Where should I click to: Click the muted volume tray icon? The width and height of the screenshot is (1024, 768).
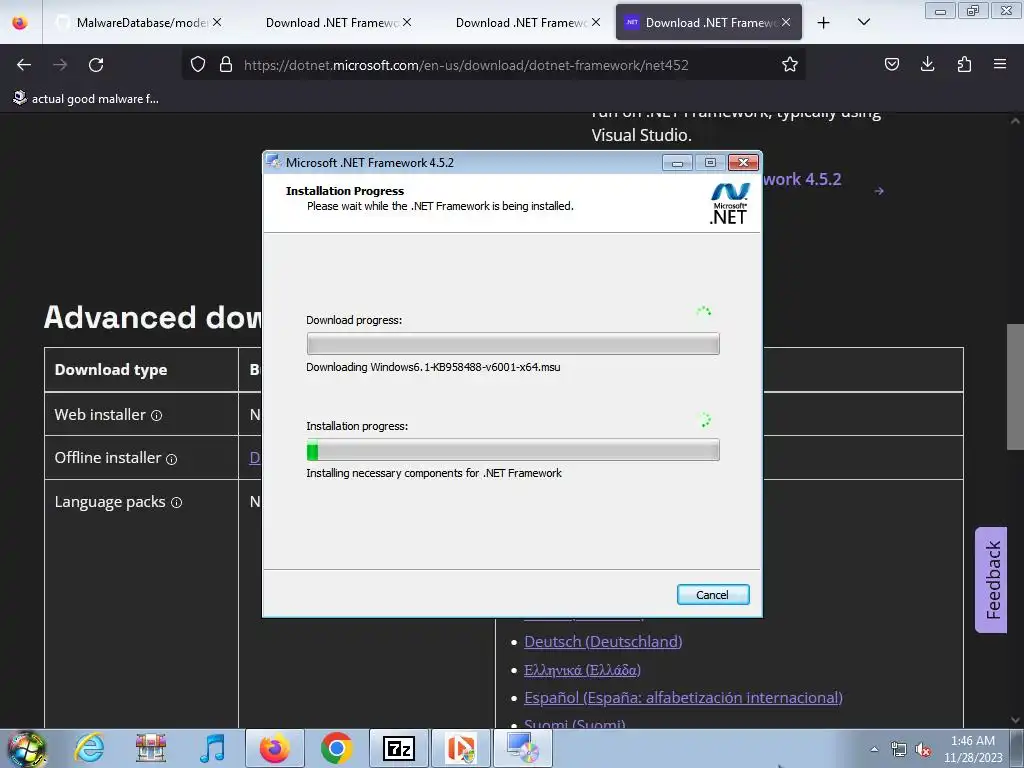(923, 750)
